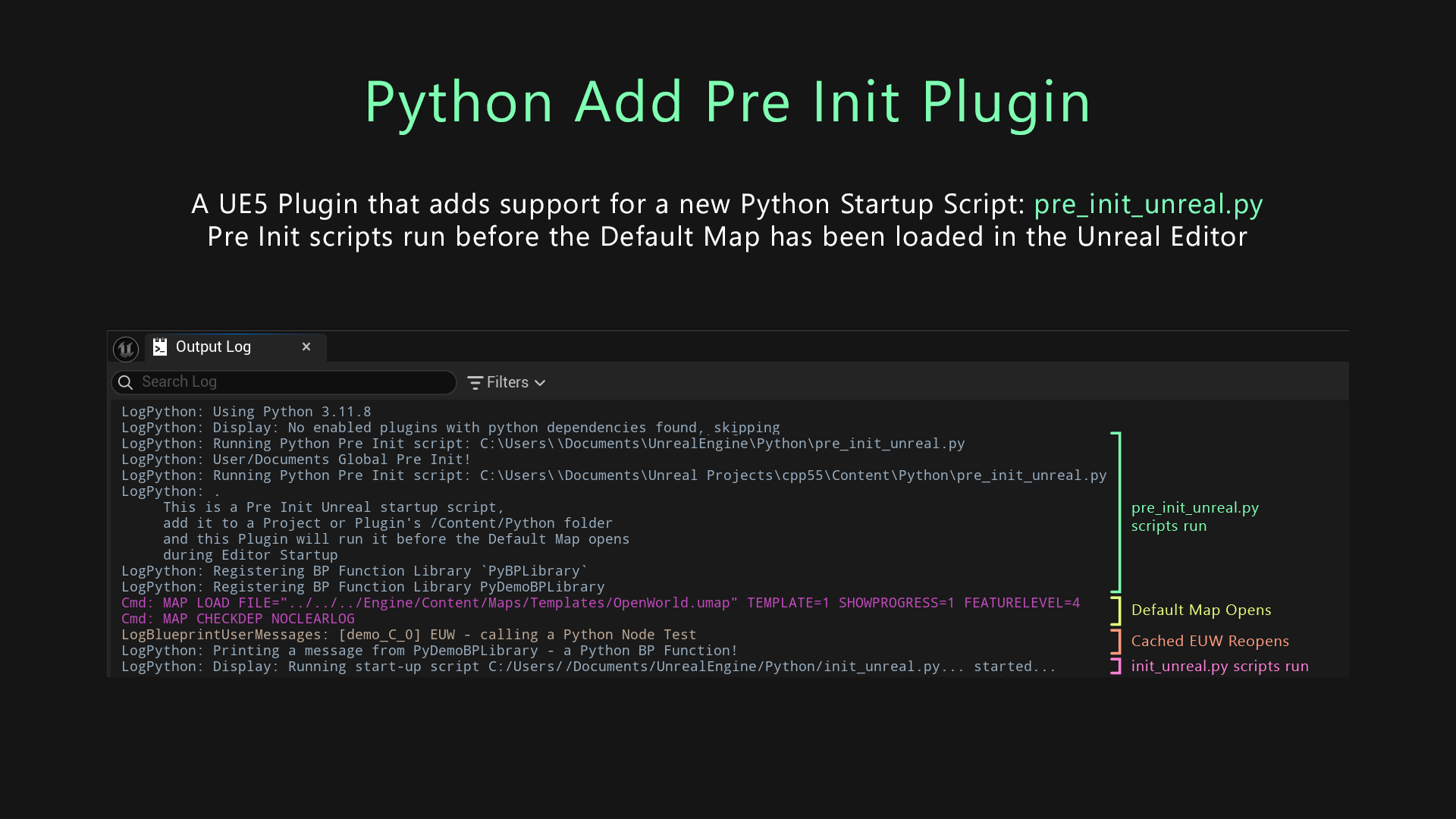Open the Filters dropdown
1456x819 pixels.
(x=507, y=382)
